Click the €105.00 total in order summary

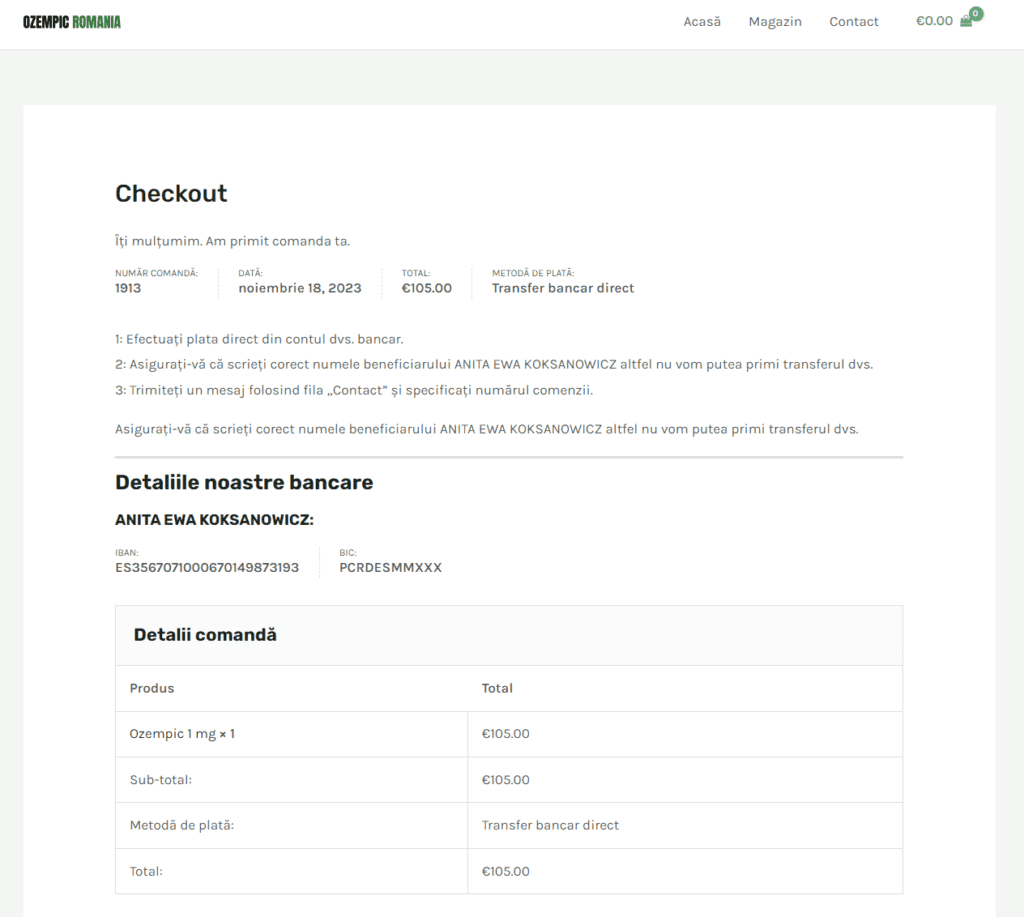(426, 288)
